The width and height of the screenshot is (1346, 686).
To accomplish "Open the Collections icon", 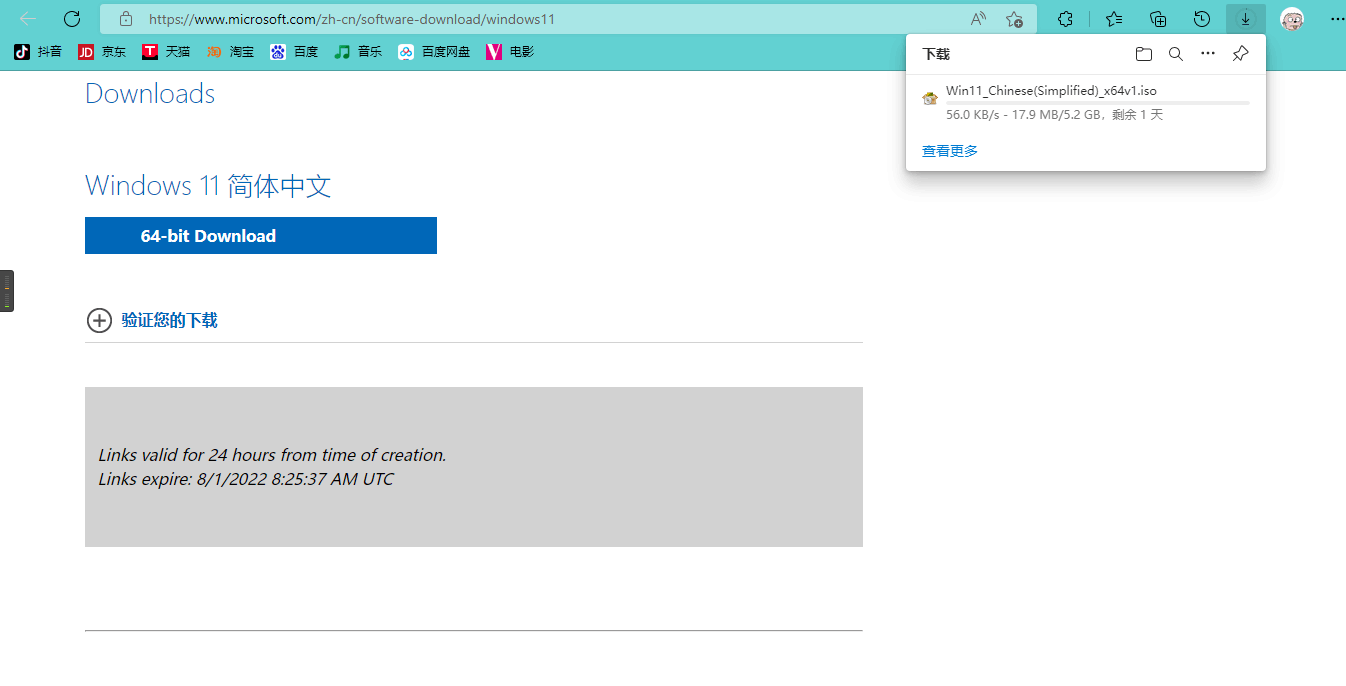I will tap(1158, 19).
